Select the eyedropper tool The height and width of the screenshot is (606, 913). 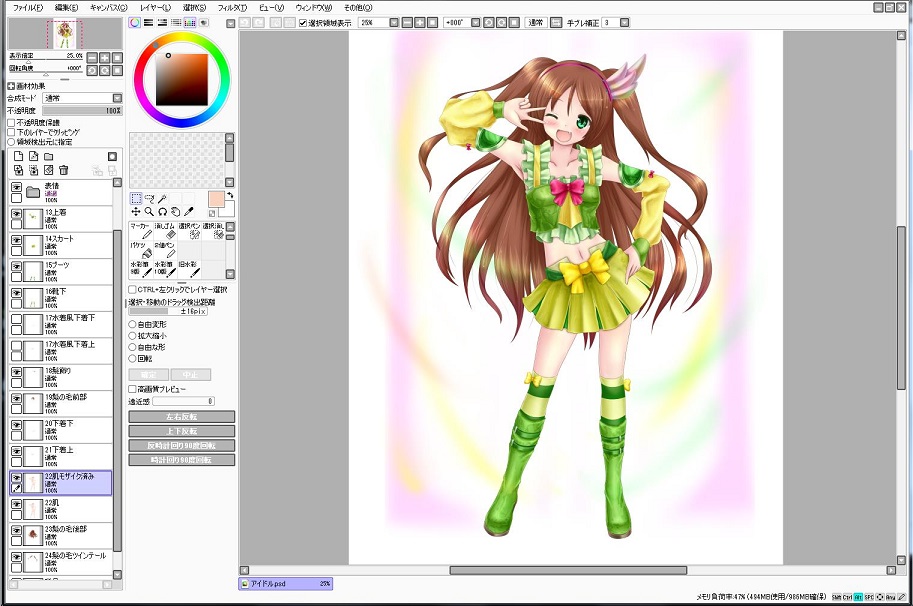tap(188, 212)
